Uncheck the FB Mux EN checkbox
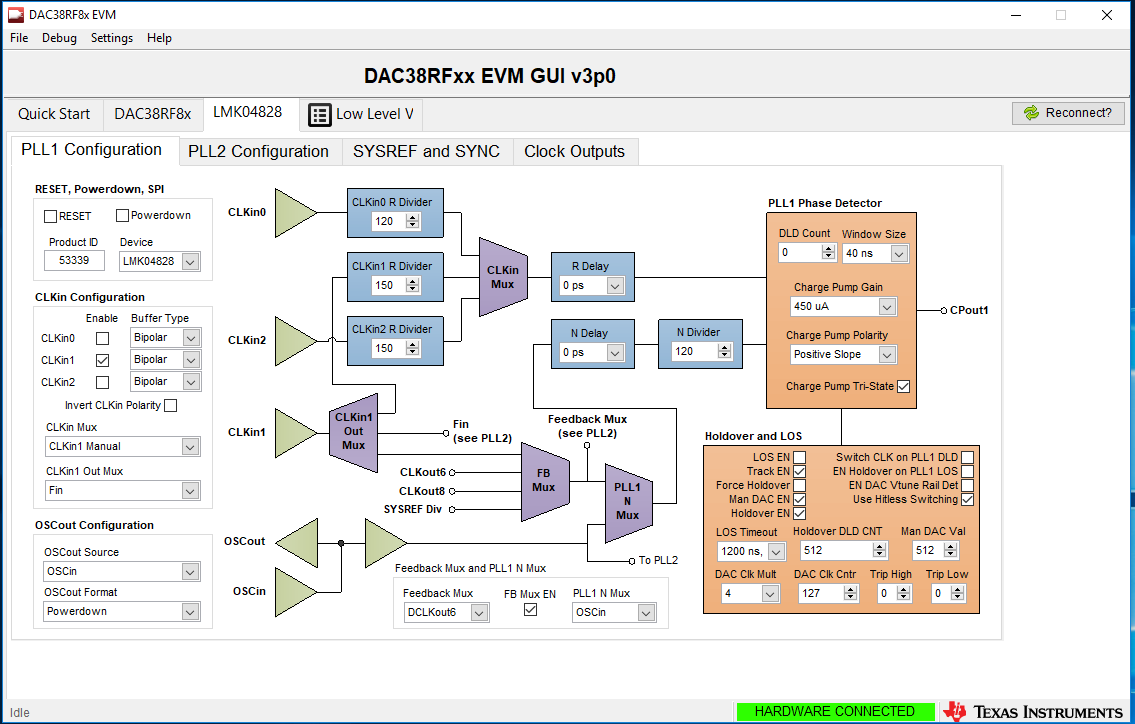1135x724 pixels. point(531,610)
